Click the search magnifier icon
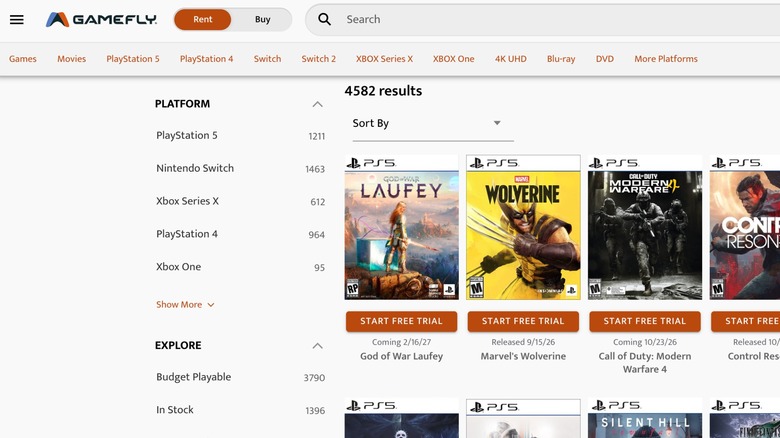Image resolution: width=780 pixels, height=438 pixels. tap(324, 19)
